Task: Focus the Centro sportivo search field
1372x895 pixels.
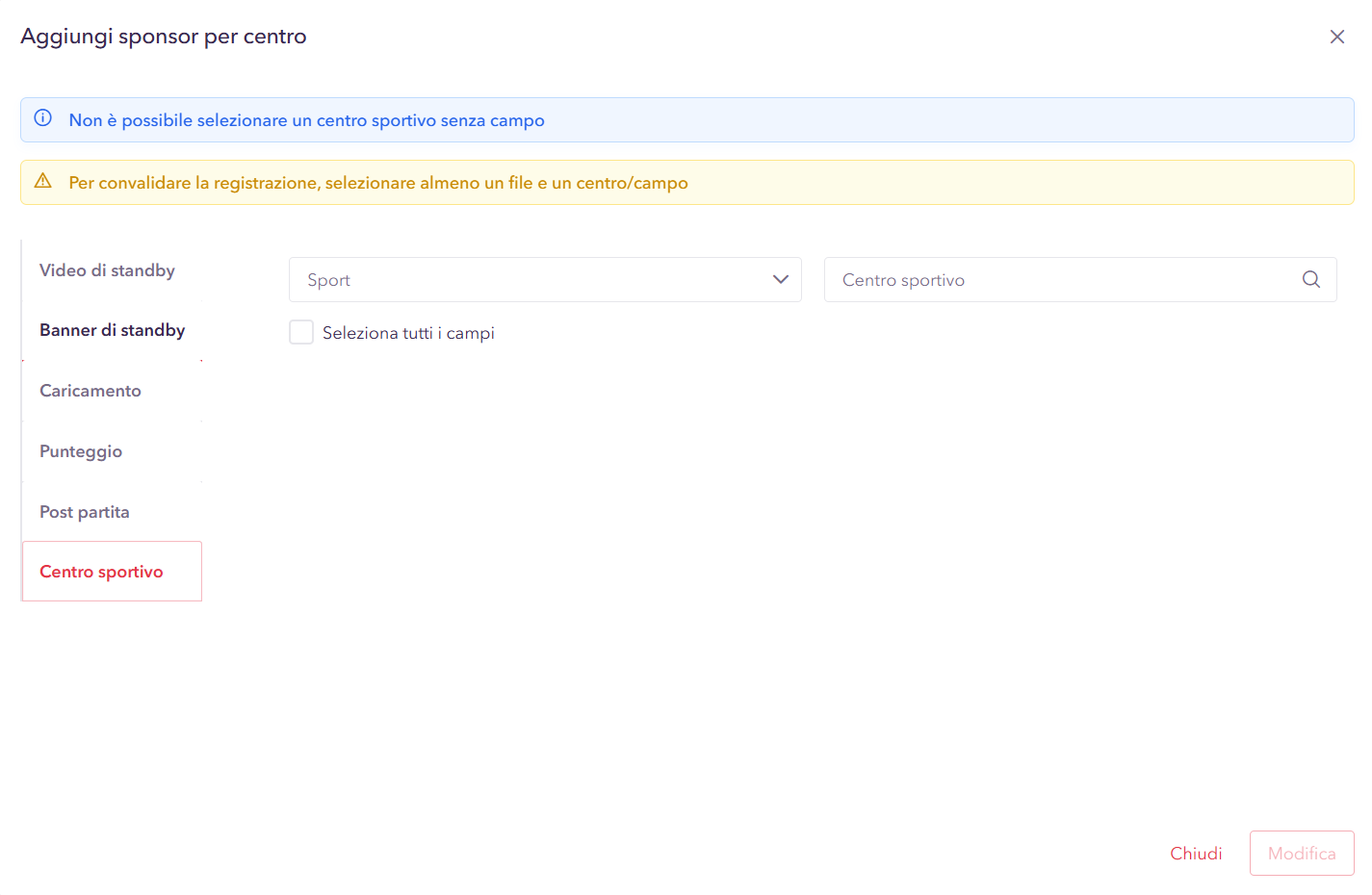Action: (x=1059, y=279)
